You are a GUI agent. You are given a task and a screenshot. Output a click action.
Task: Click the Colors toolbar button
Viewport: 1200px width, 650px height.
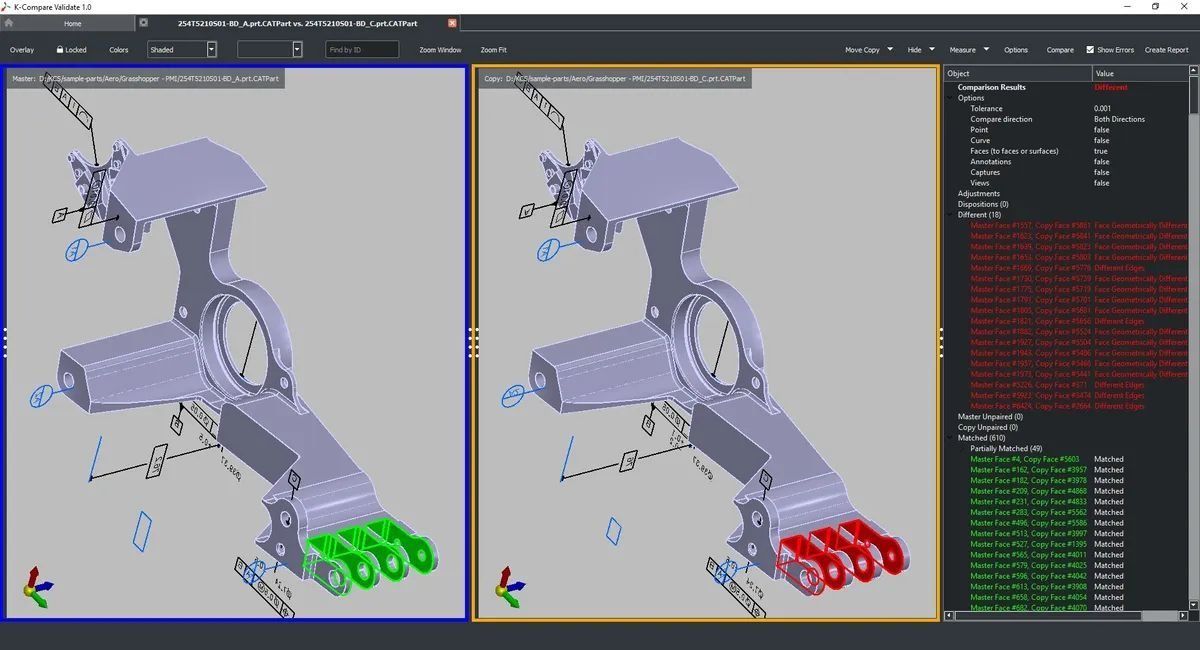click(x=119, y=50)
